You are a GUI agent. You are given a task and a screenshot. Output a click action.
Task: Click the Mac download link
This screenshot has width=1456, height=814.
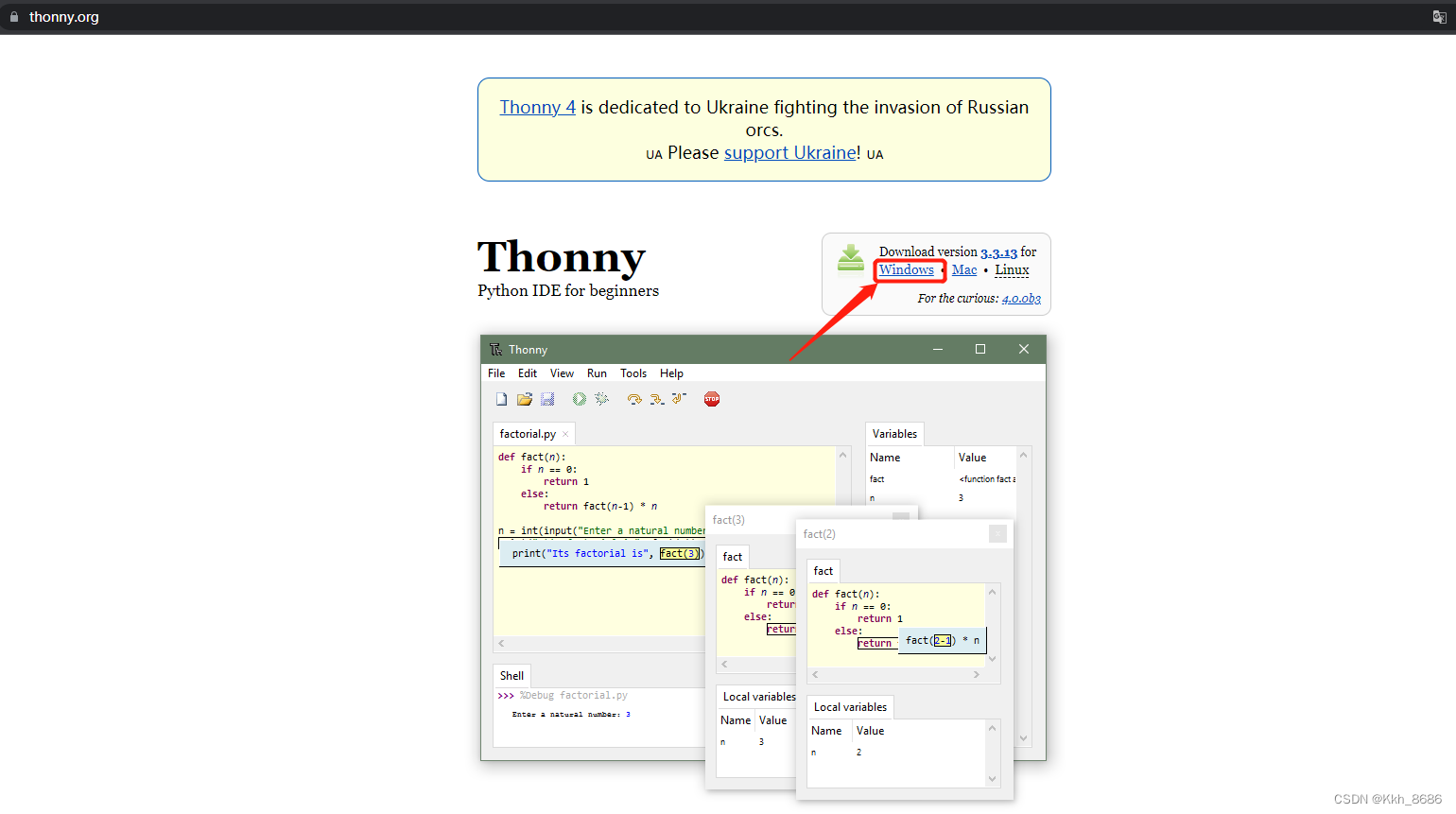coord(964,269)
